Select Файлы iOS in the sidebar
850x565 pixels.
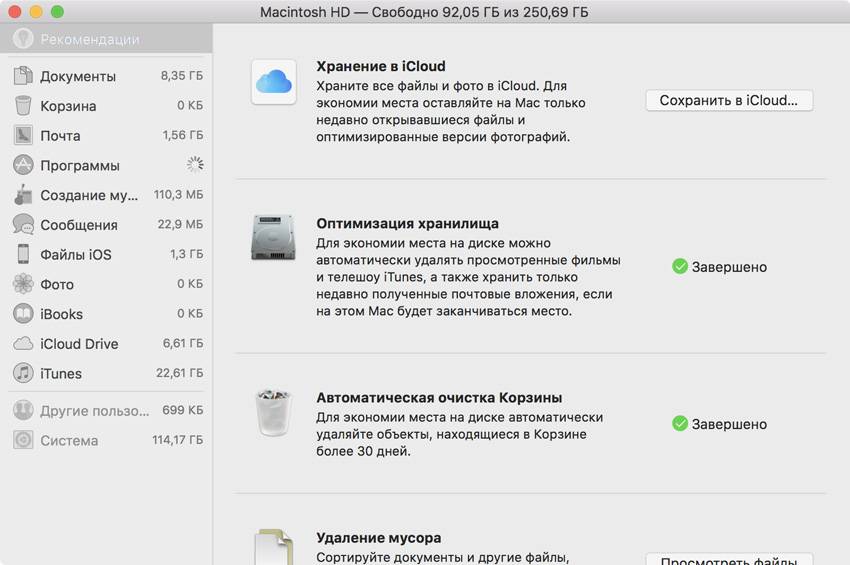click(x=75, y=255)
